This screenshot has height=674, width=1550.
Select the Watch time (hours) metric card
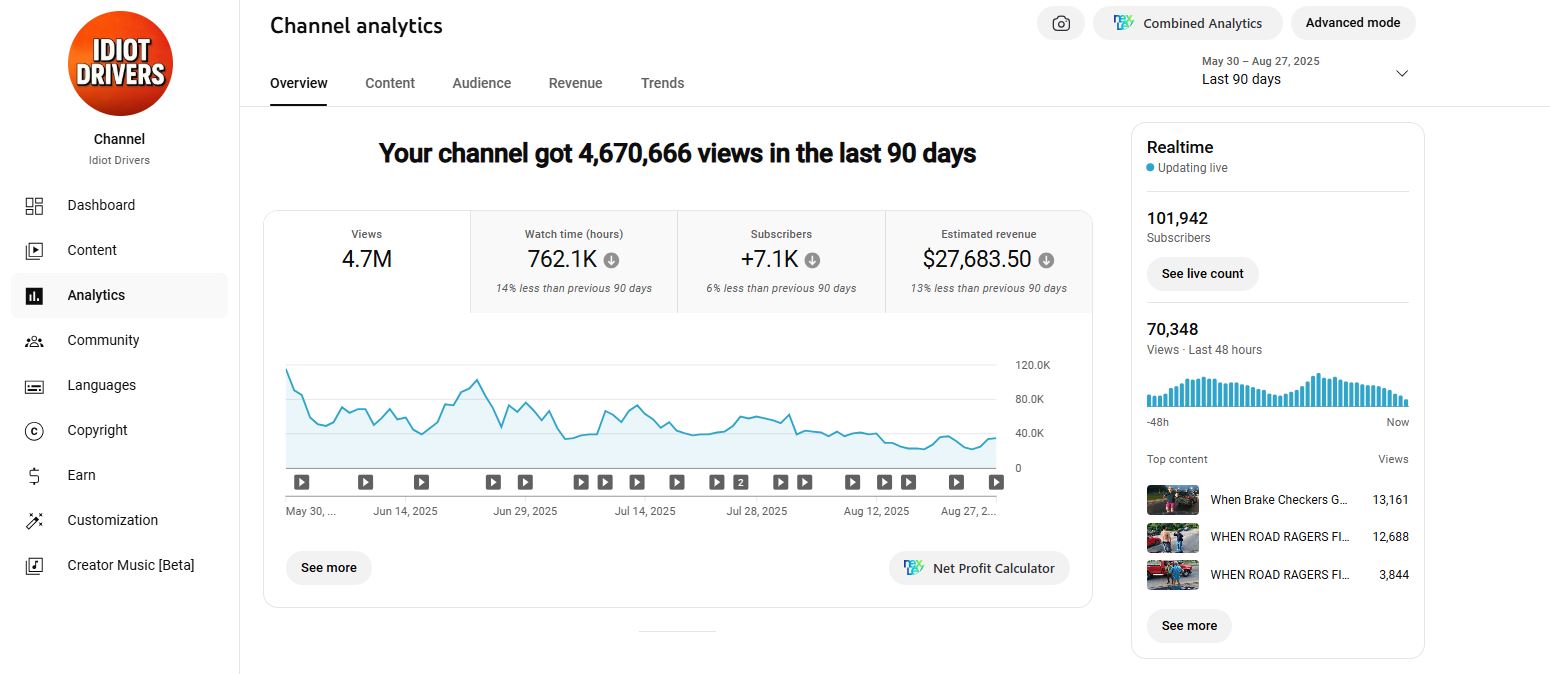click(573, 261)
